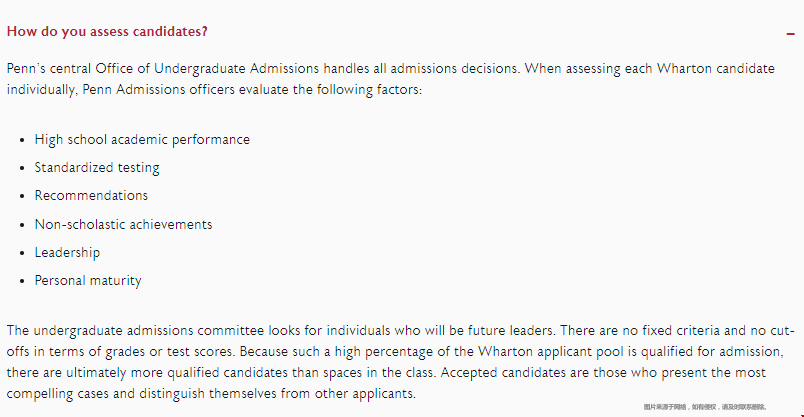Click the 'Non-scholastic achievements' list item
Viewport: 804px width, 417px height.
pyautogui.click(x=123, y=224)
